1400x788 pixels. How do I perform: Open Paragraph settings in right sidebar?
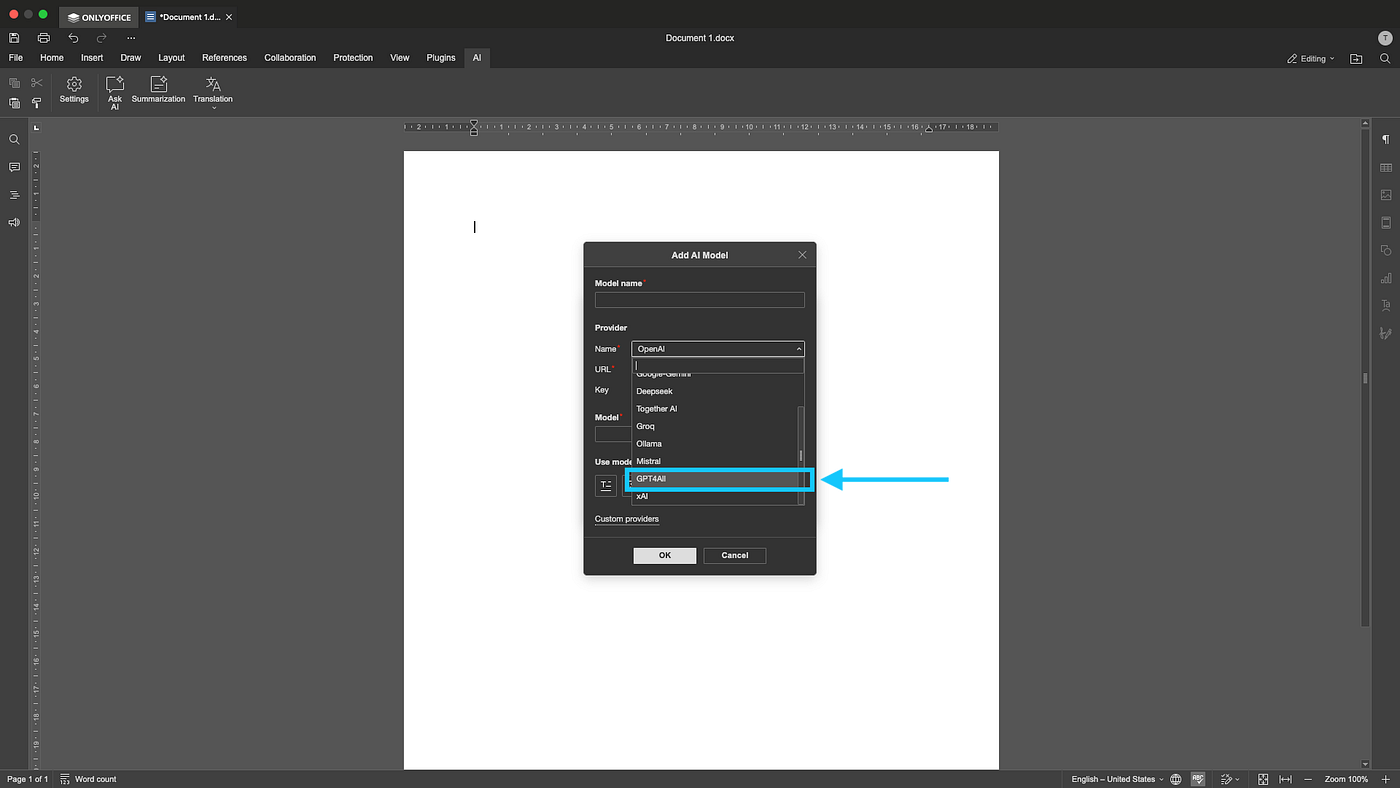tap(1386, 140)
